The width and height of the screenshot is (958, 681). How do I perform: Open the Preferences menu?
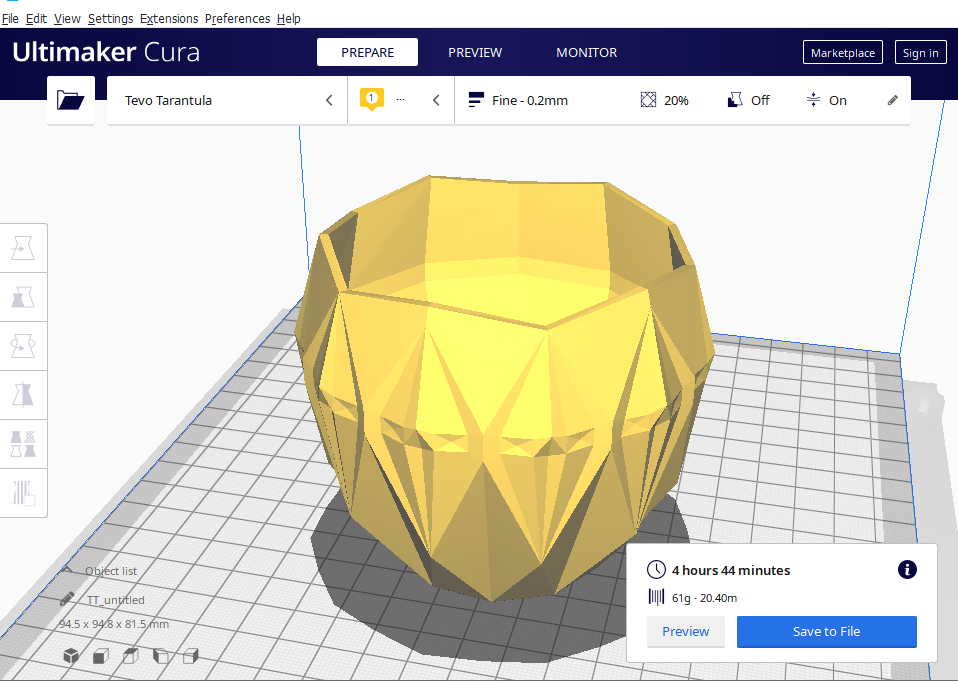[x=238, y=18]
